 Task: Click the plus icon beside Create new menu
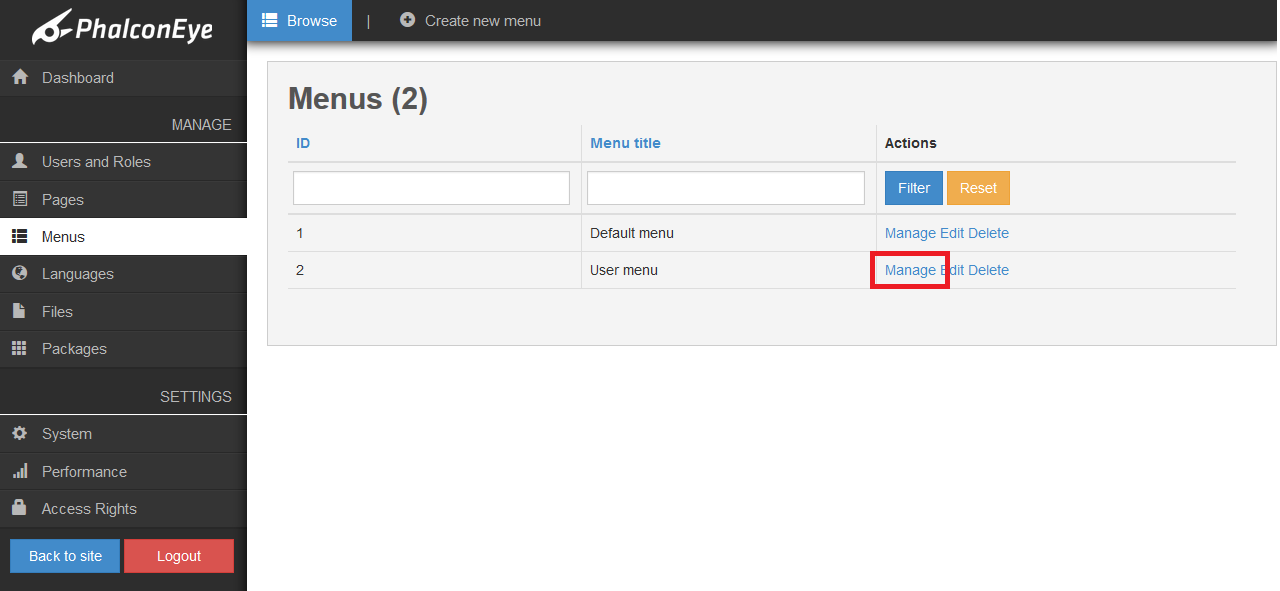click(x=407, y=20)
